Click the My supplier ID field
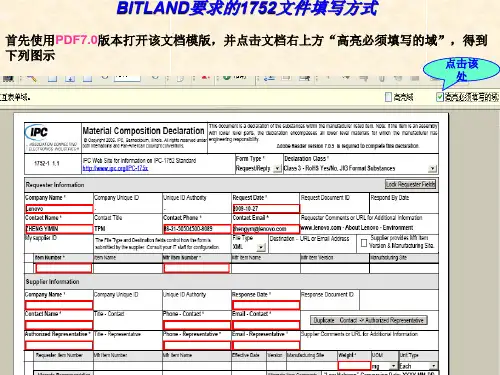The height and width of the screenshot is (375, 500). coord(59,247)
